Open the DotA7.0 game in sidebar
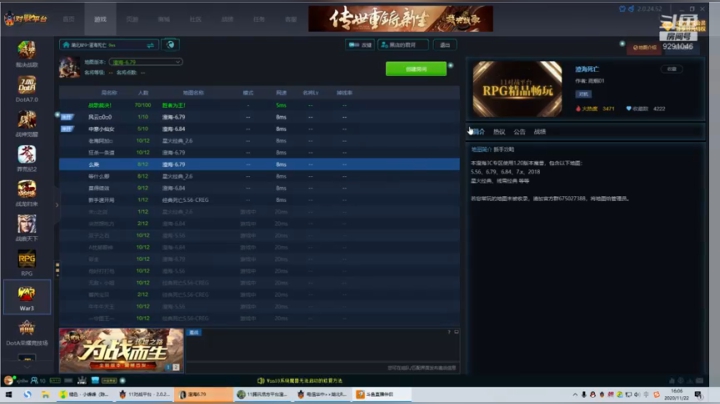720x404 pixels. (x=27, y=89)
